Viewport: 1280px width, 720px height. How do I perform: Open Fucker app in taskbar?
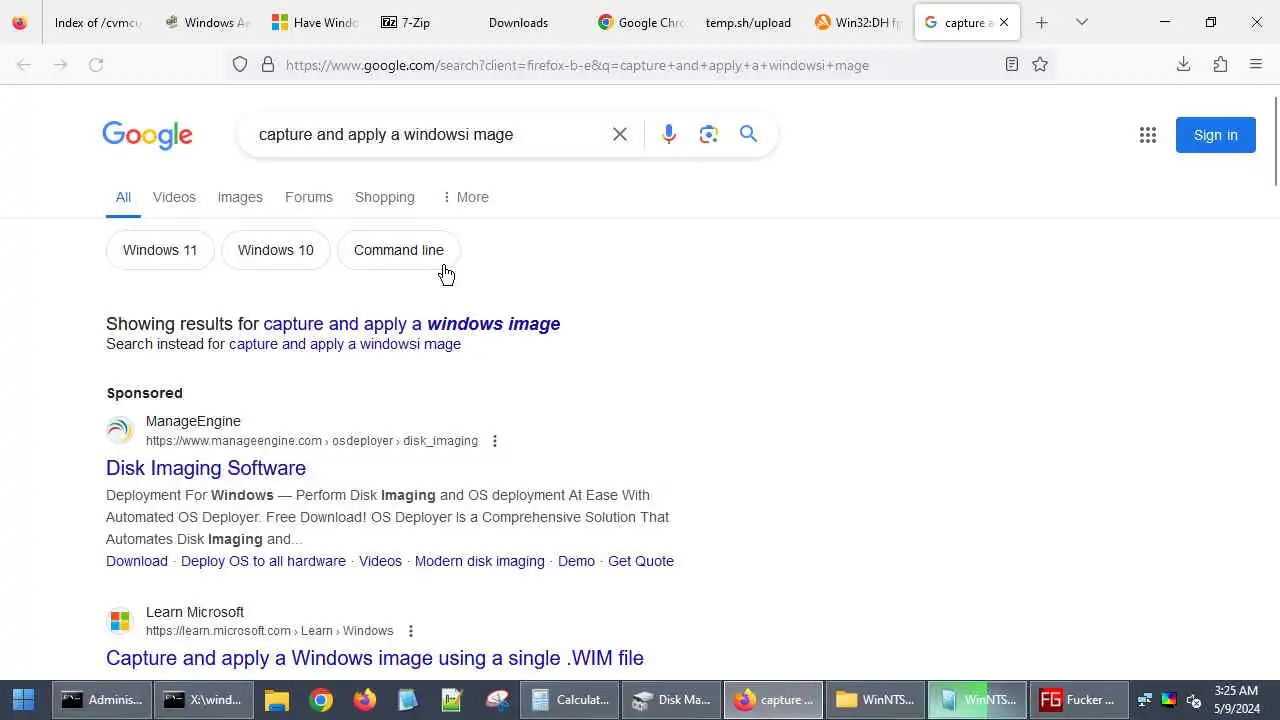(x=1079, y=700)
